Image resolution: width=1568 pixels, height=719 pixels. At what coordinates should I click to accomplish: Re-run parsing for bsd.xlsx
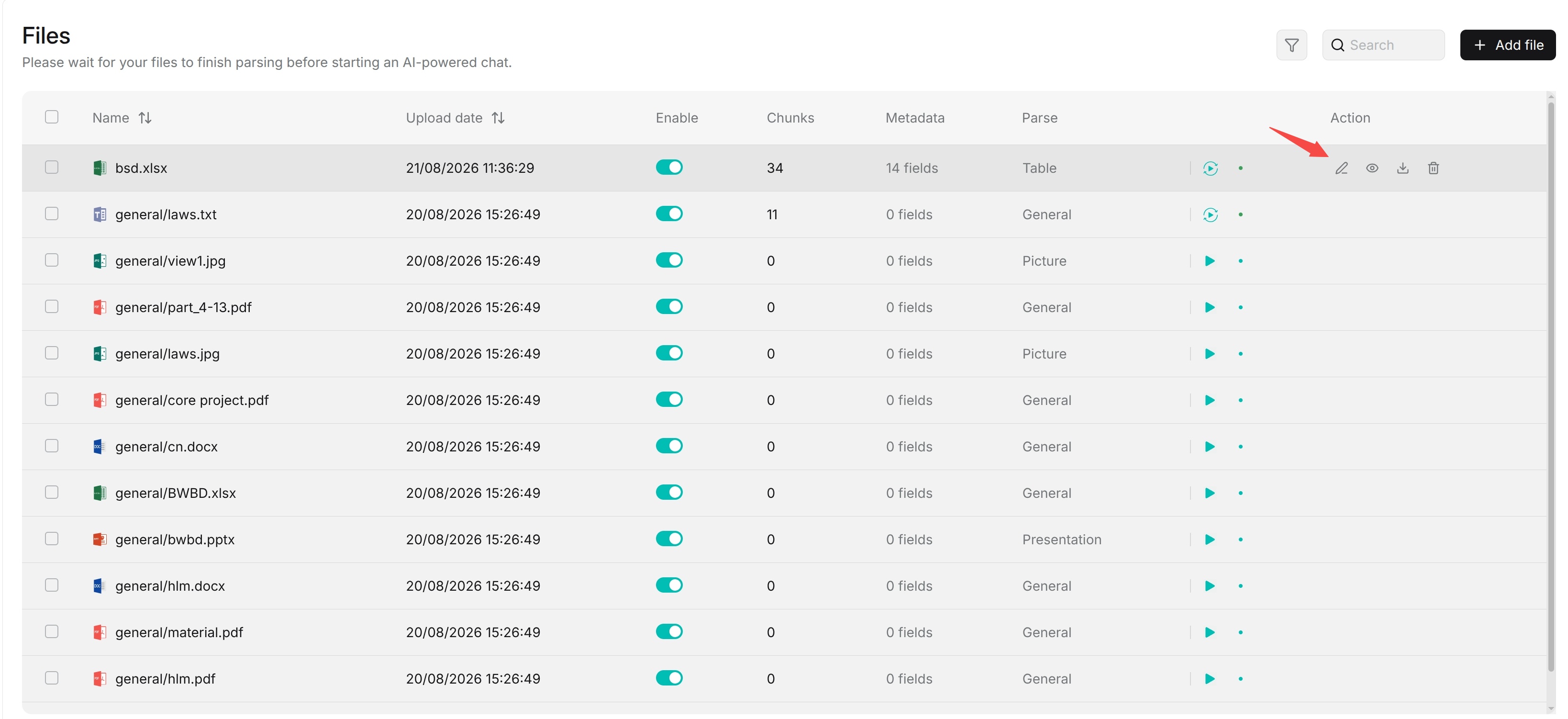click(1210, 168)
